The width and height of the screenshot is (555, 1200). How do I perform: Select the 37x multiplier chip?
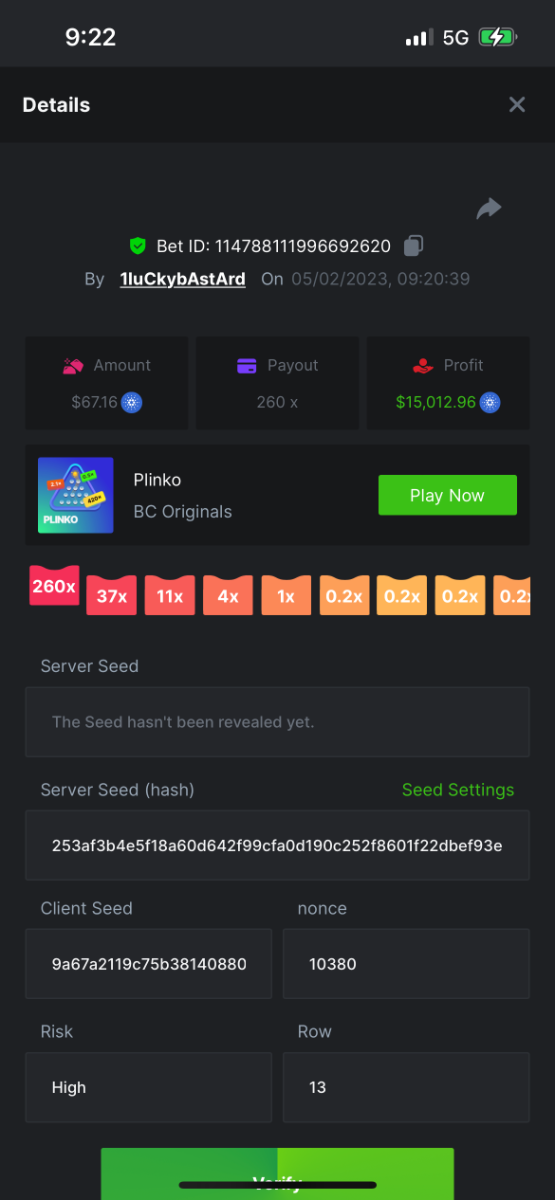tap(112, 596)
